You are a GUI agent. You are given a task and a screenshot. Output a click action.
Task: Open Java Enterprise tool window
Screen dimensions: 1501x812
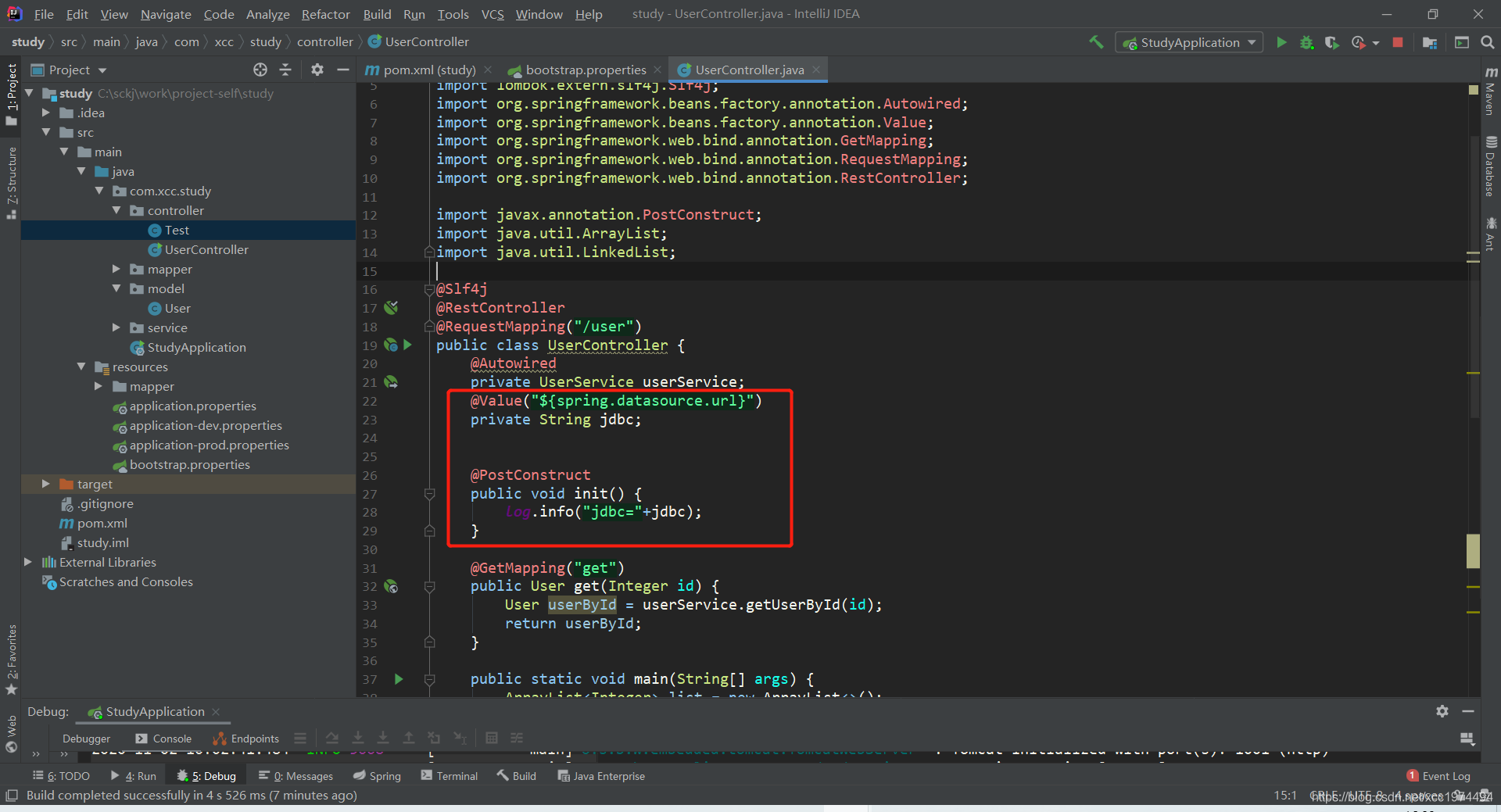601,776
